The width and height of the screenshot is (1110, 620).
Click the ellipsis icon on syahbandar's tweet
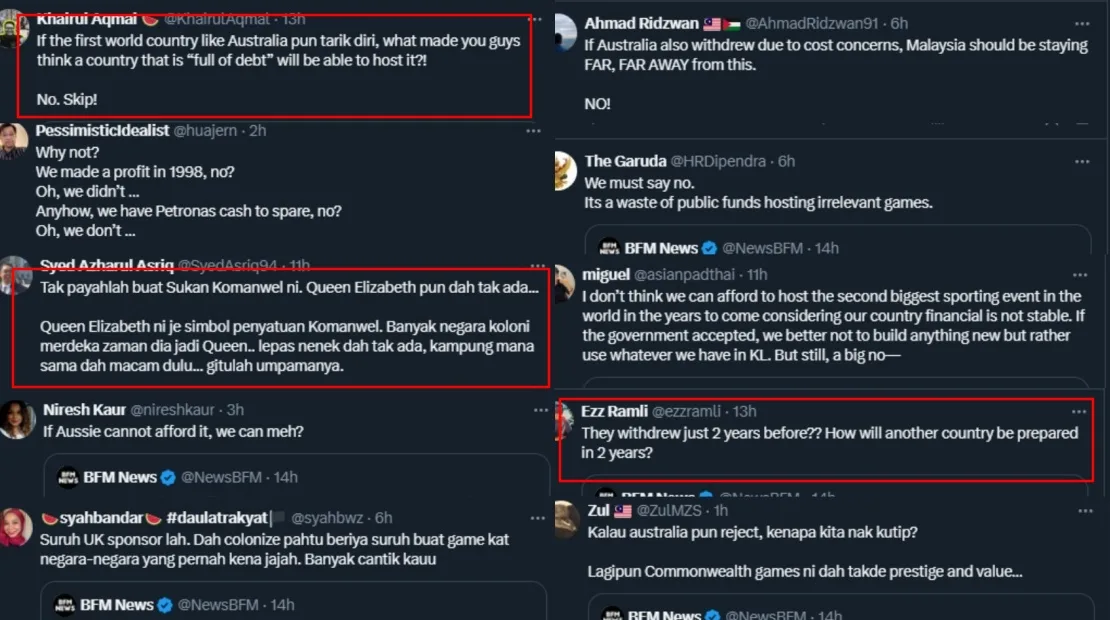[x=535, y=518]
